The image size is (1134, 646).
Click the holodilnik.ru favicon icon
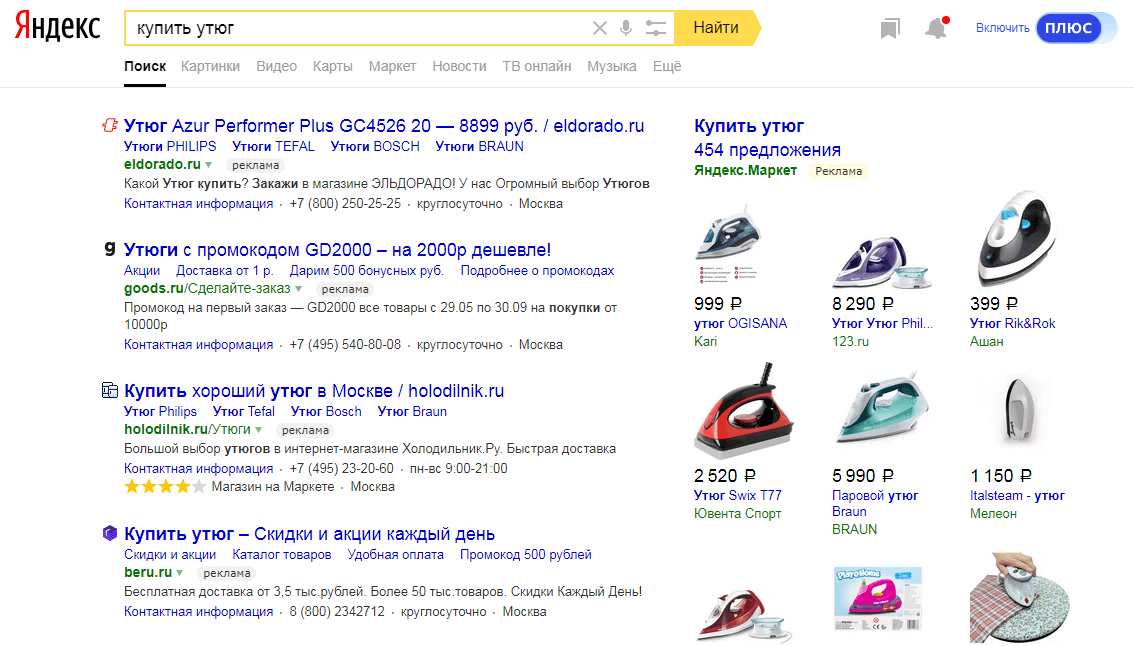coord(110,391)
